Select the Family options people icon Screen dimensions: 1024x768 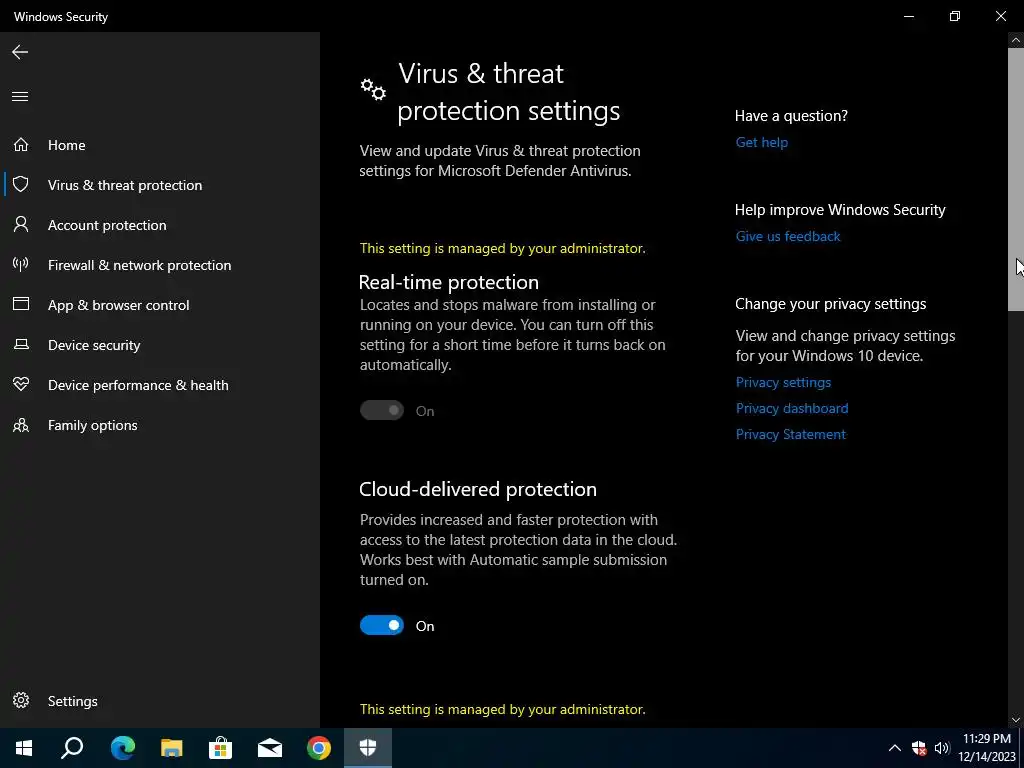point(21,425)
